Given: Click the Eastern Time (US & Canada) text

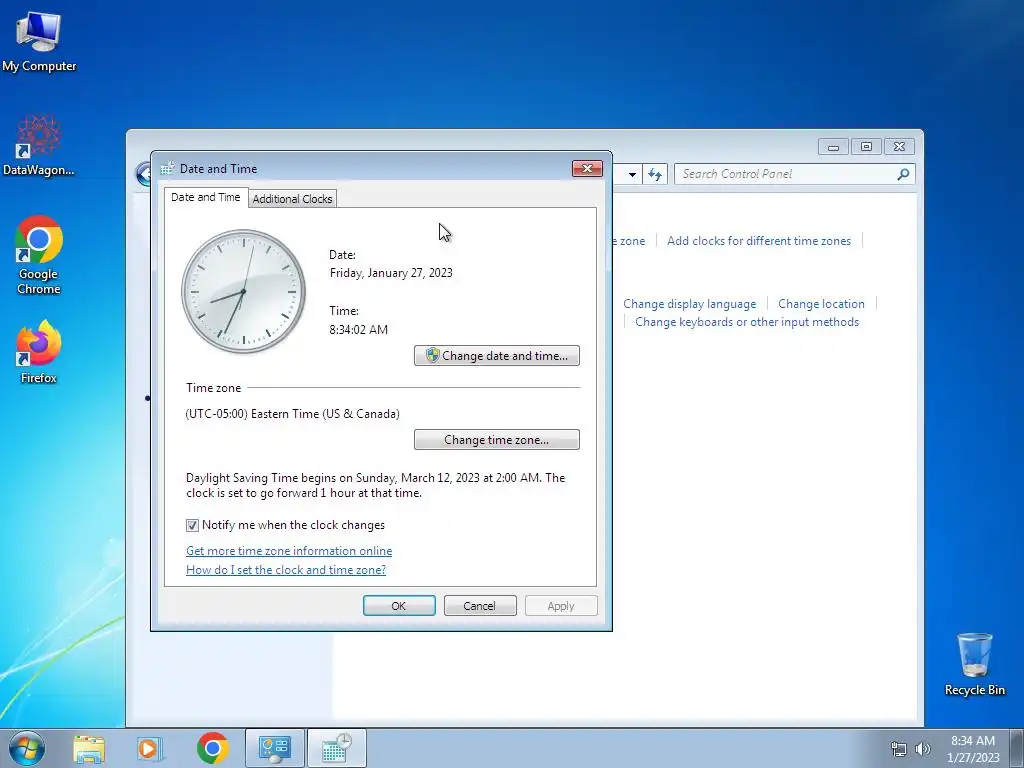Looking at the screenshot, I should [293, 414].
